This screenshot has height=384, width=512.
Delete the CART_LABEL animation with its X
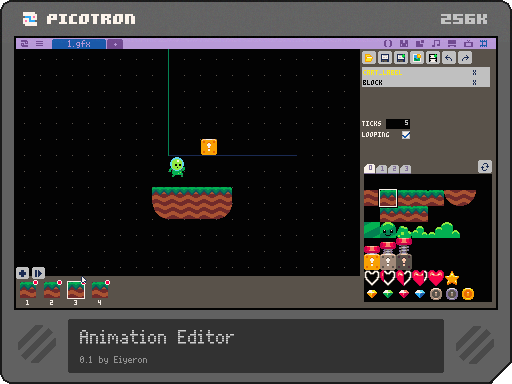coord(474,72)
